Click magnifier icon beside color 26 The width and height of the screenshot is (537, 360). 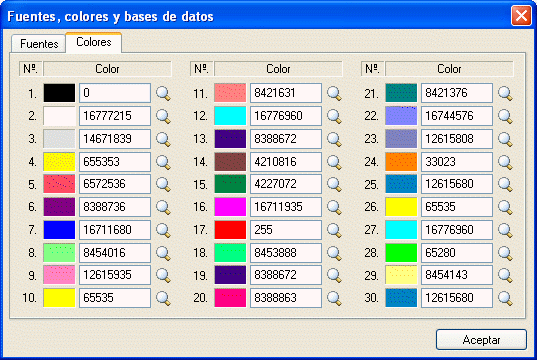click(505, 207)
